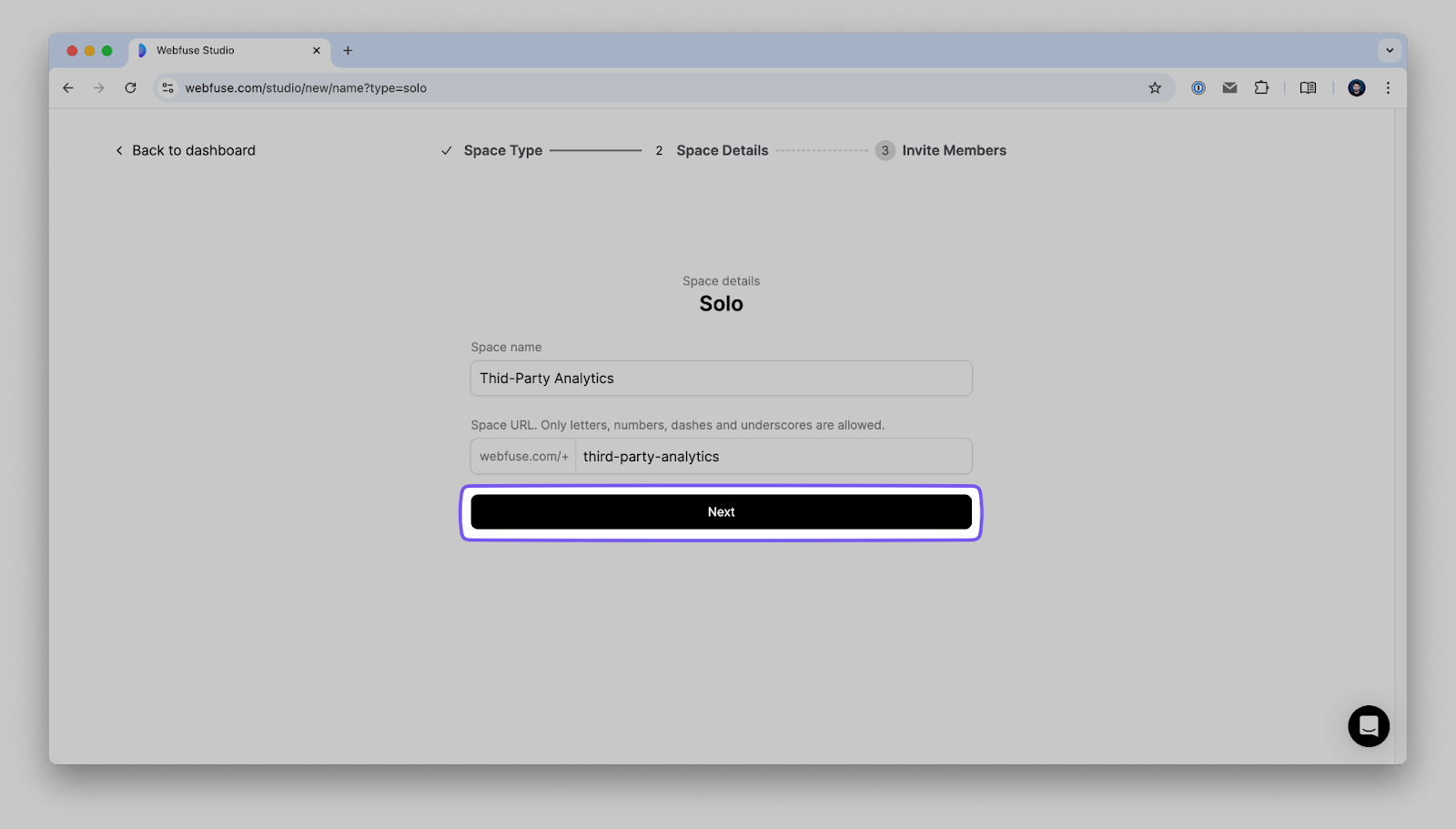
Task: Click the Next button
Action: point(721,511)
